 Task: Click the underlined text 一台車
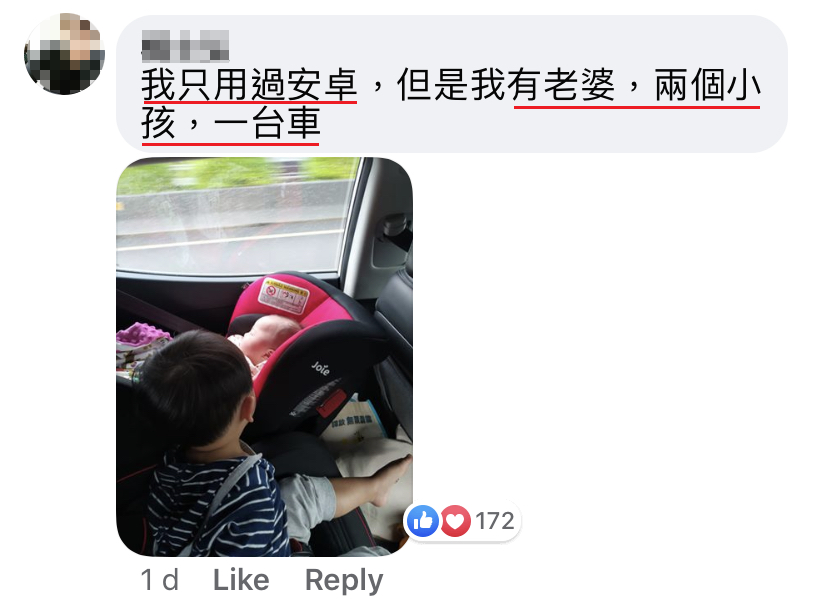(267, 124)
